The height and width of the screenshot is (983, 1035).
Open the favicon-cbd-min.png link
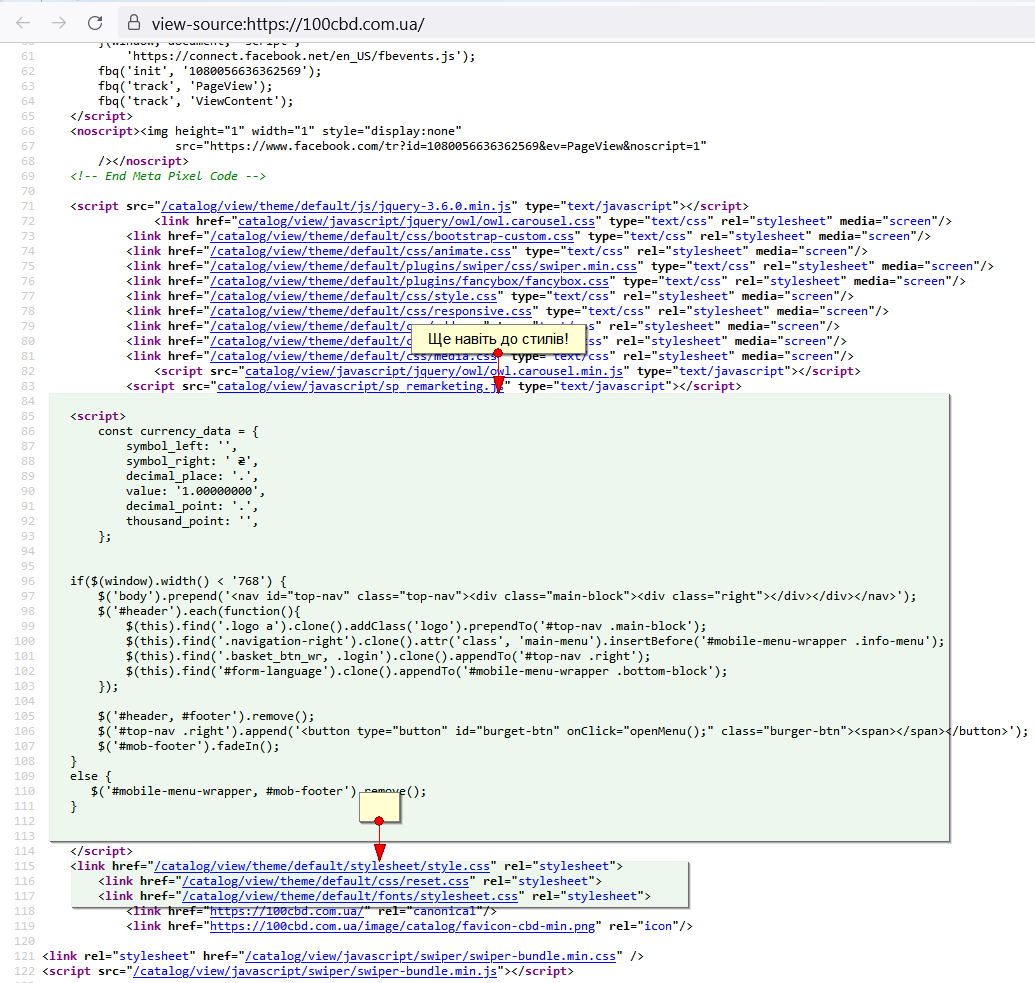pyautogui.click(x=403, y=926)
